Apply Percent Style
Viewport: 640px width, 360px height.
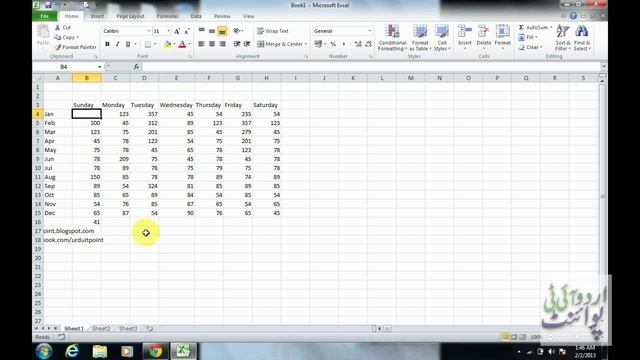click(x=333, y=44)
